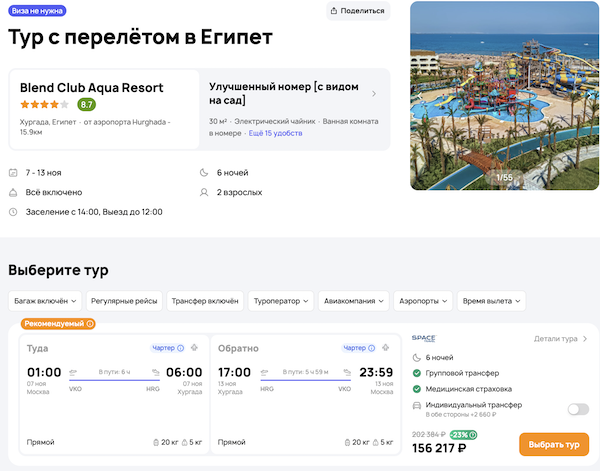This screenshot has width=600, height=471.
Task: Click the info icon on 'Рекомендуемый' badge
Action: (89, 324)
